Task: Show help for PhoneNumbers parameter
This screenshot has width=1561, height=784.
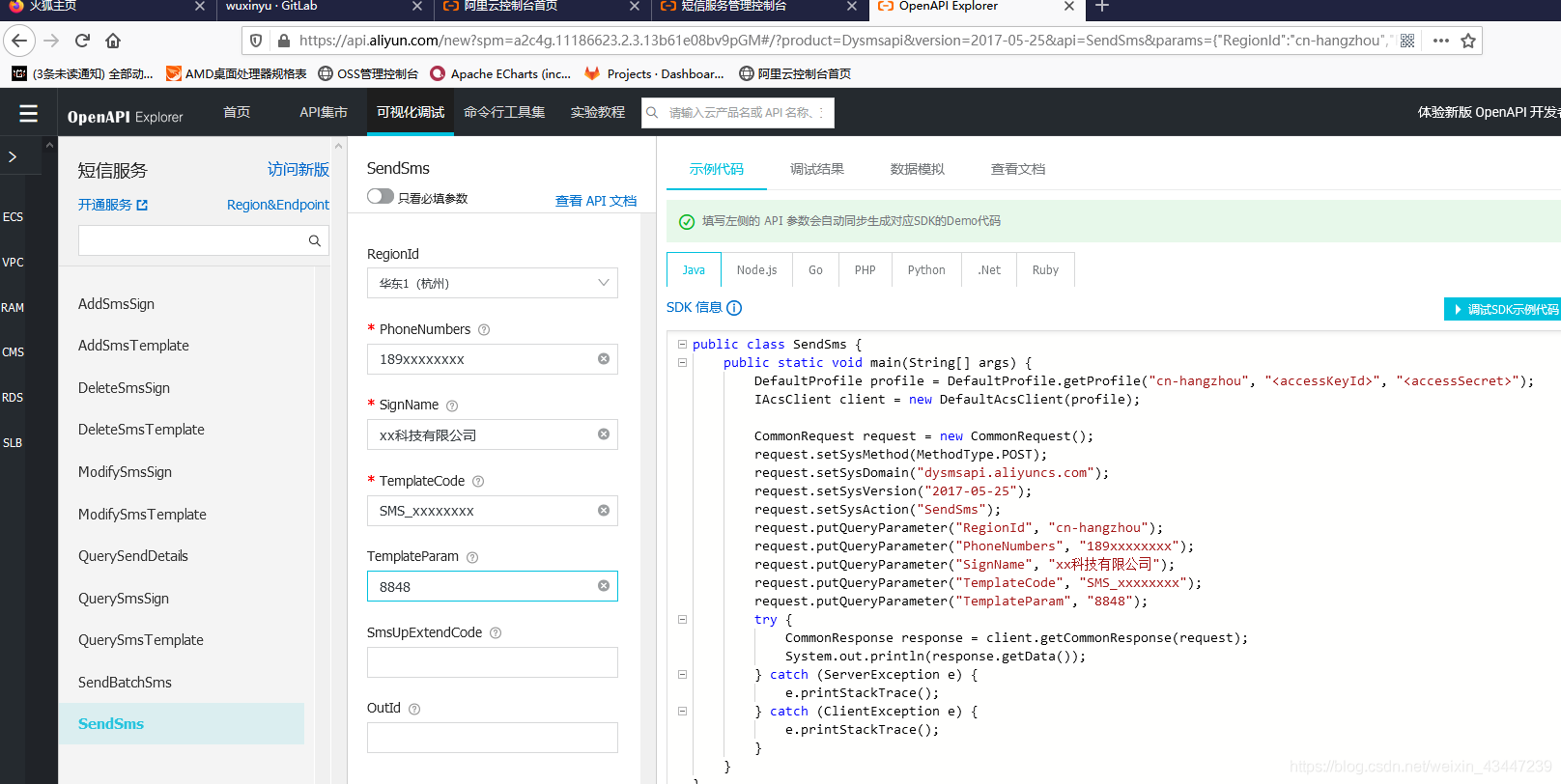Action: pyautogui.click(x=484, y=330)
